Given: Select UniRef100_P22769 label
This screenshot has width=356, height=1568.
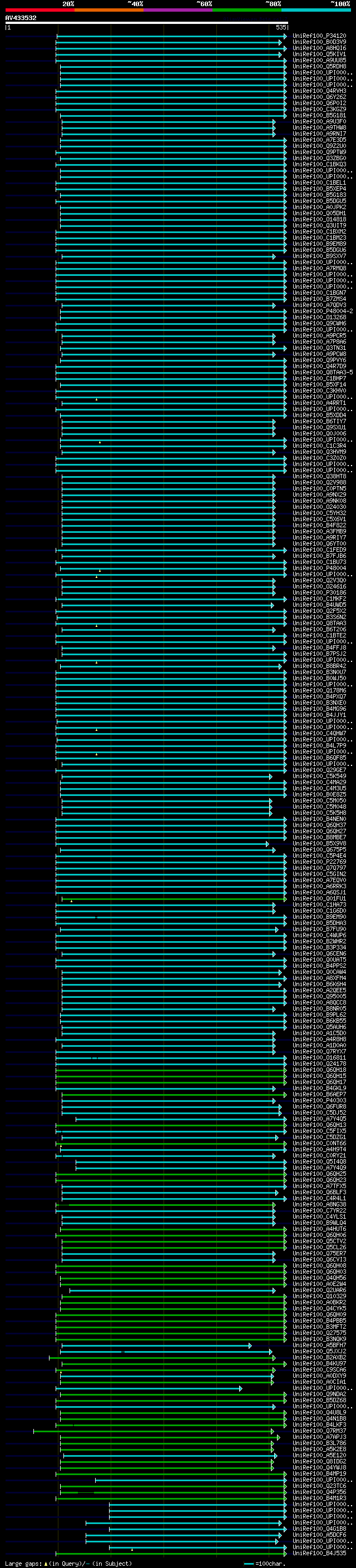Looking at the screenshot, I should tap(319, 862).
